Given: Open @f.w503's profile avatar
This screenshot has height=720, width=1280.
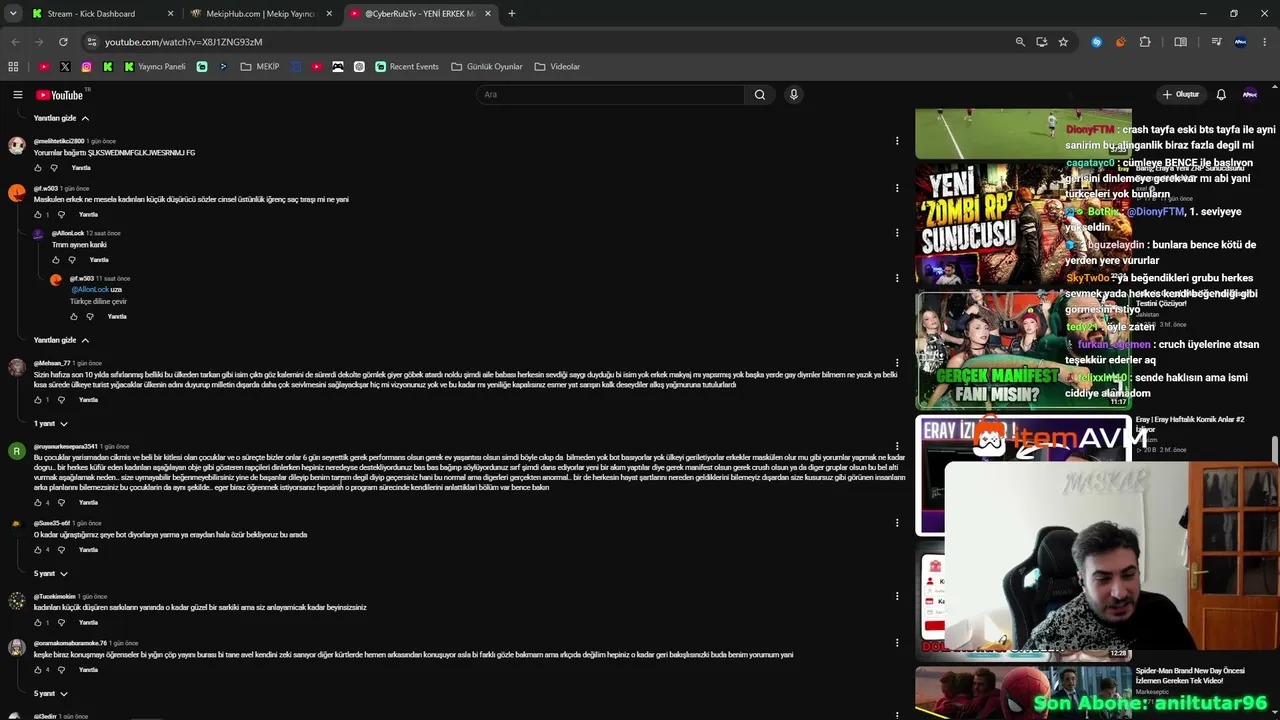Looking at the screenshot, I should [x=17, y=193].
